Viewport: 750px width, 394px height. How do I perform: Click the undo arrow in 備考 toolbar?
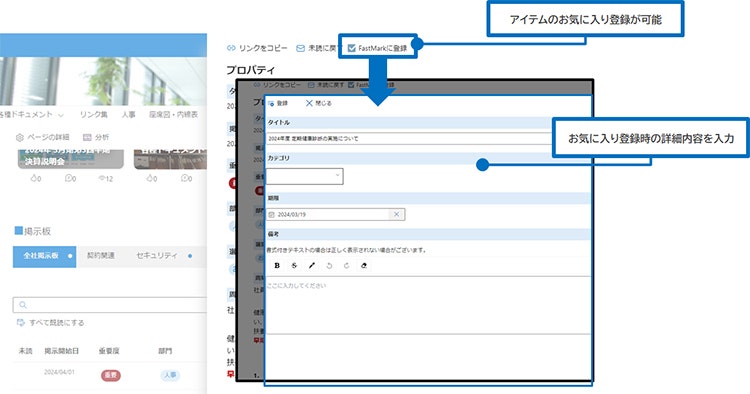click(329, 265)
